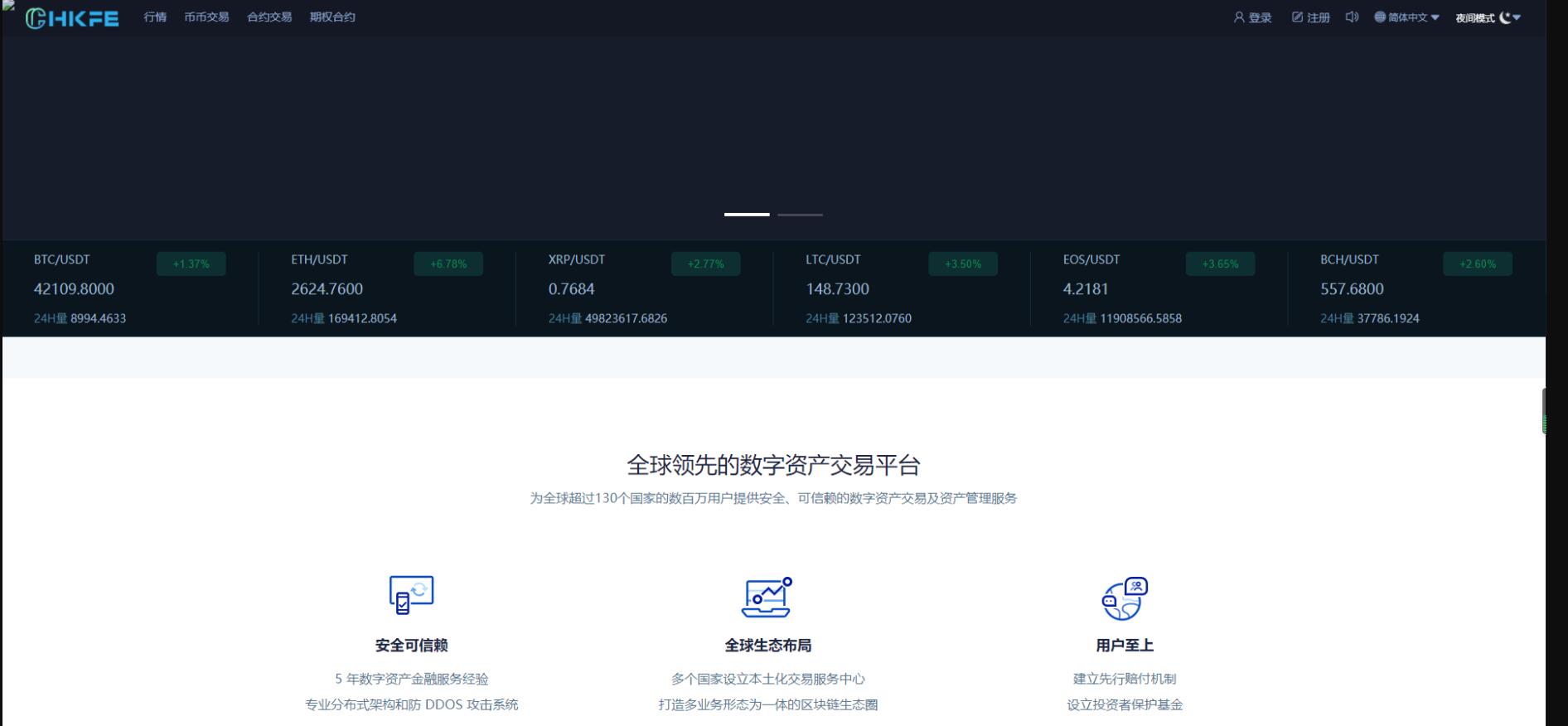Image resolution: width=1568 pixels, height=726 pixels.
Task: Click the 用户至上 globe chat icon
Action: point(1124,598)
